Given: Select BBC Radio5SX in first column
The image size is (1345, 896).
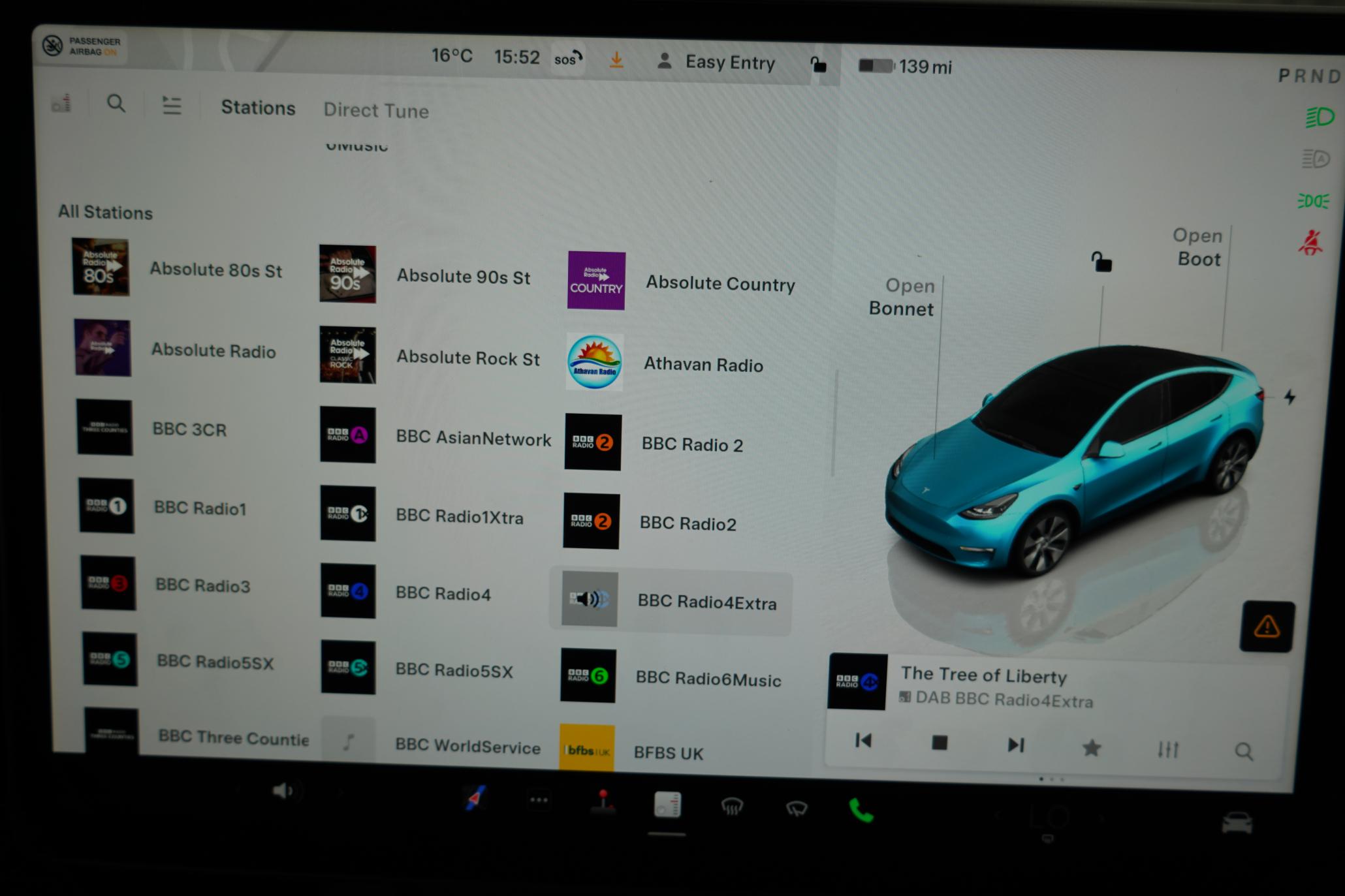Looking at the screenshot, I should tap(179, 660).
